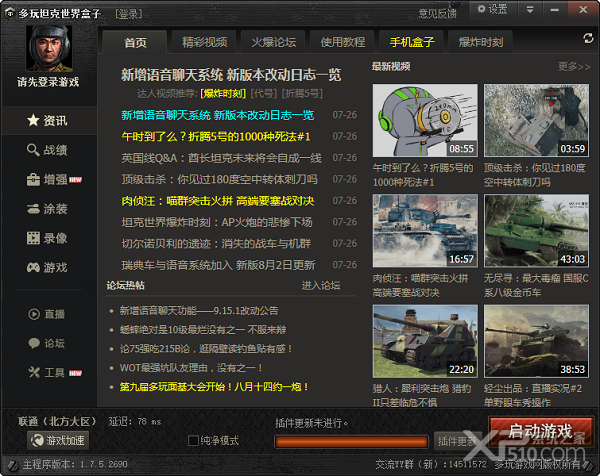Open news 顶级击杀：你见过180度空中转体刺刀吗
600x476 pixels.
coord(219,179)
